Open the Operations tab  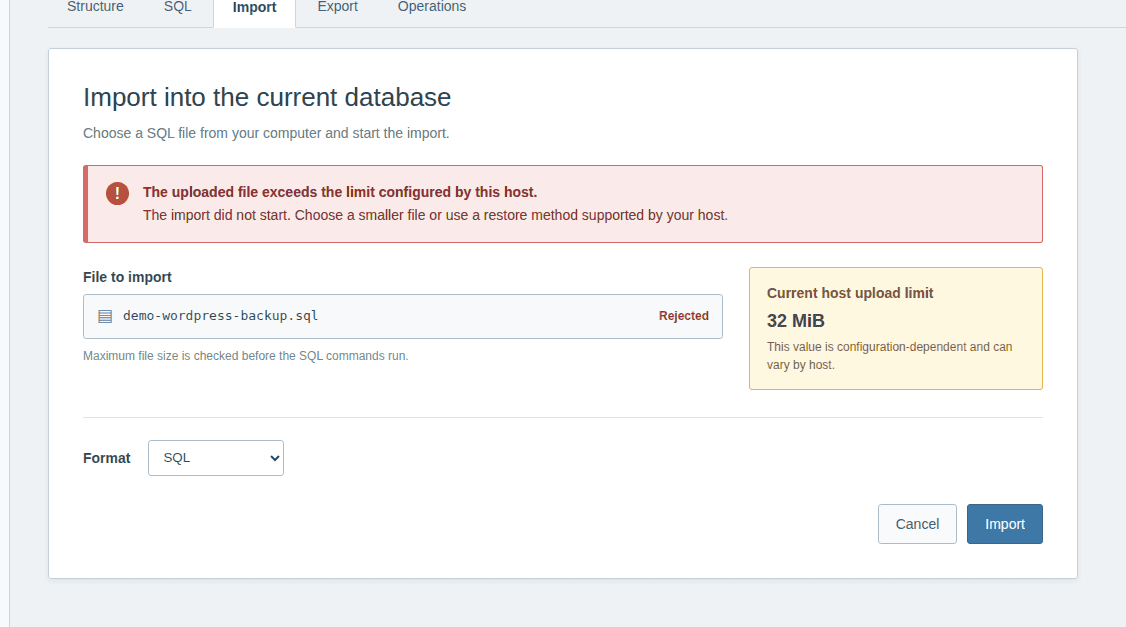432,7
